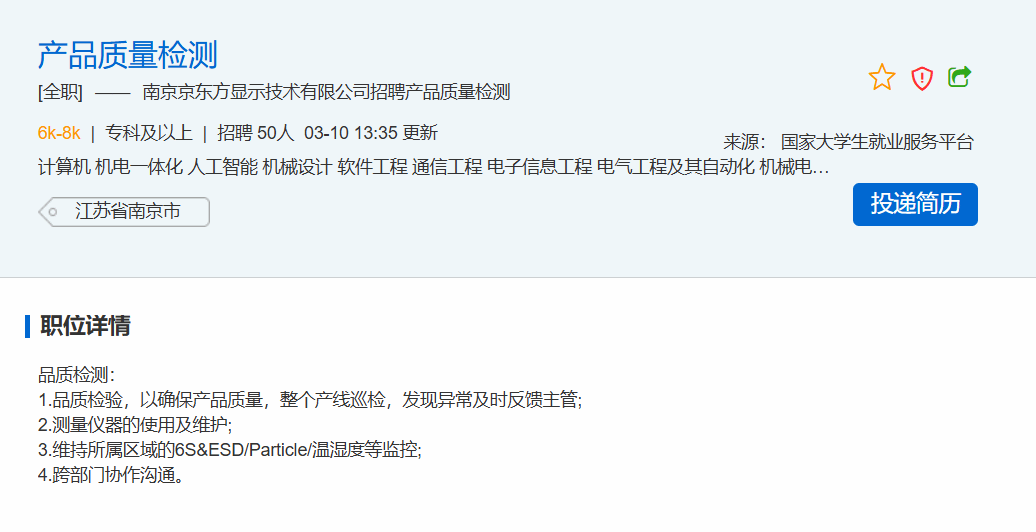
Task: Click the blue bar beside 职位详情
Action: click(28, 326)
